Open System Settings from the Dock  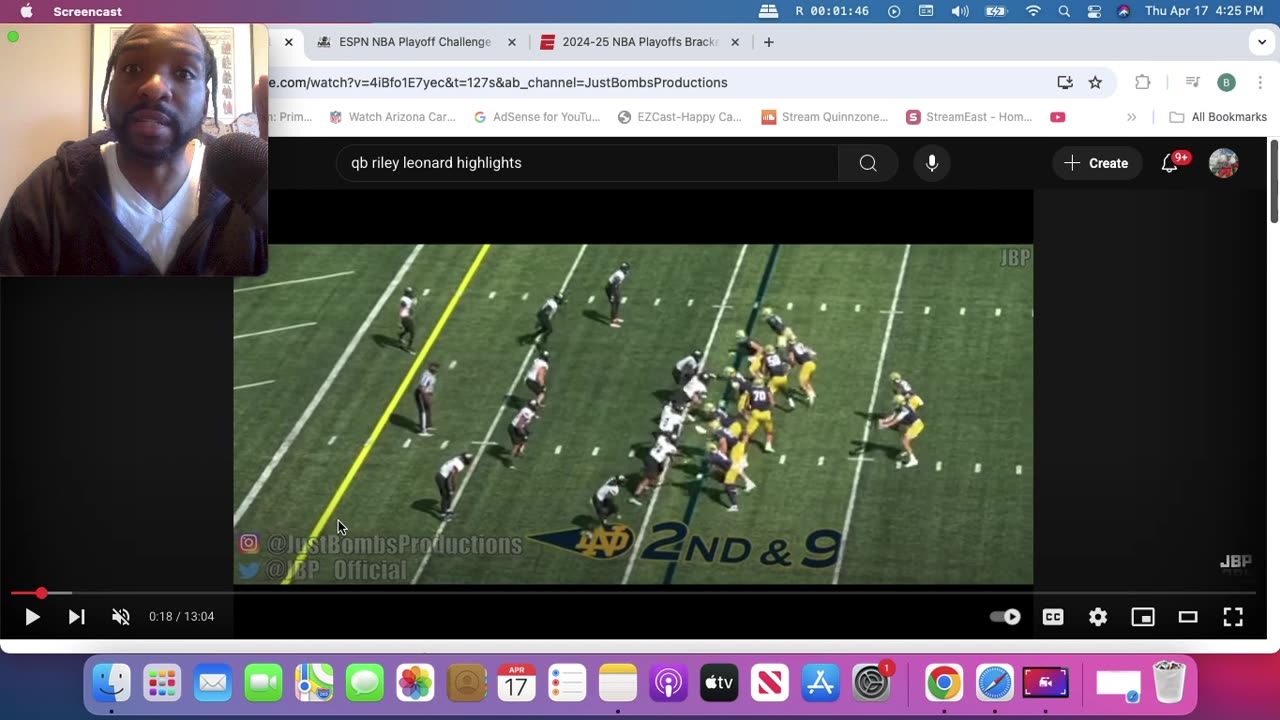pos(872,684)
